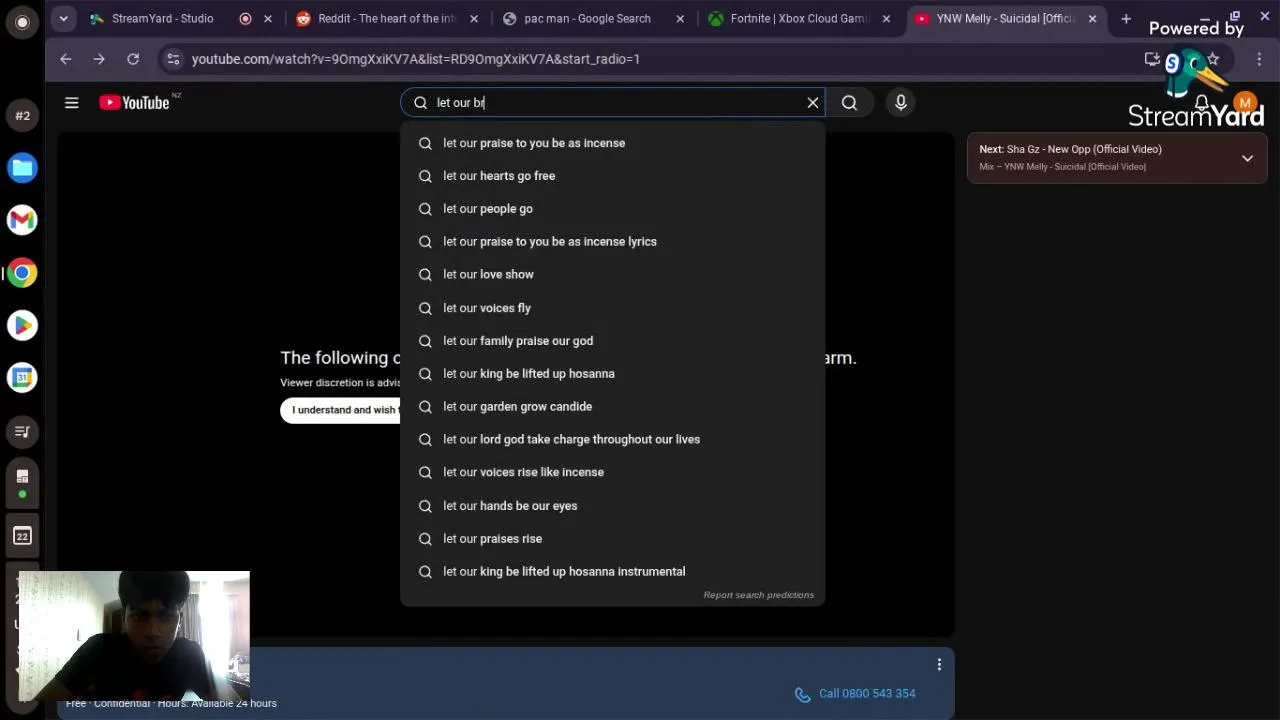Bookmark this page with the star

click(1213, 59)
